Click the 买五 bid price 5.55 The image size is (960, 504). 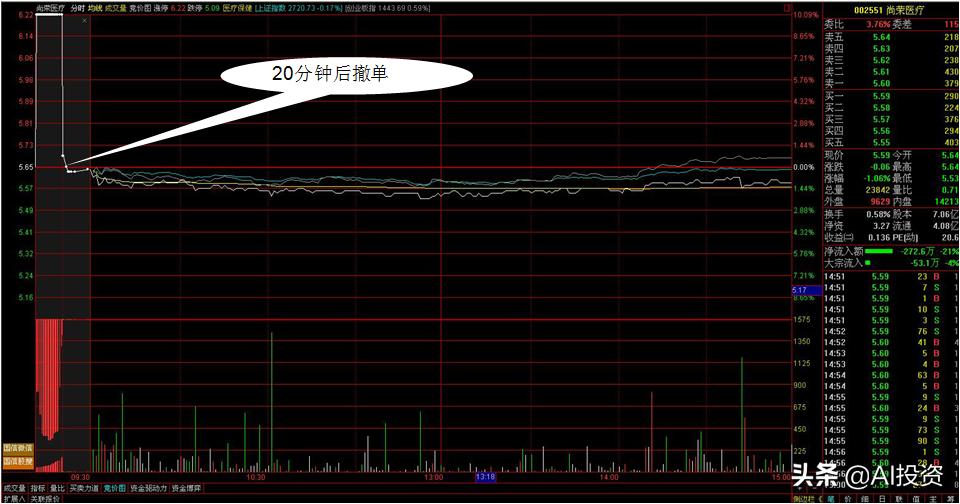click(881, 143)
